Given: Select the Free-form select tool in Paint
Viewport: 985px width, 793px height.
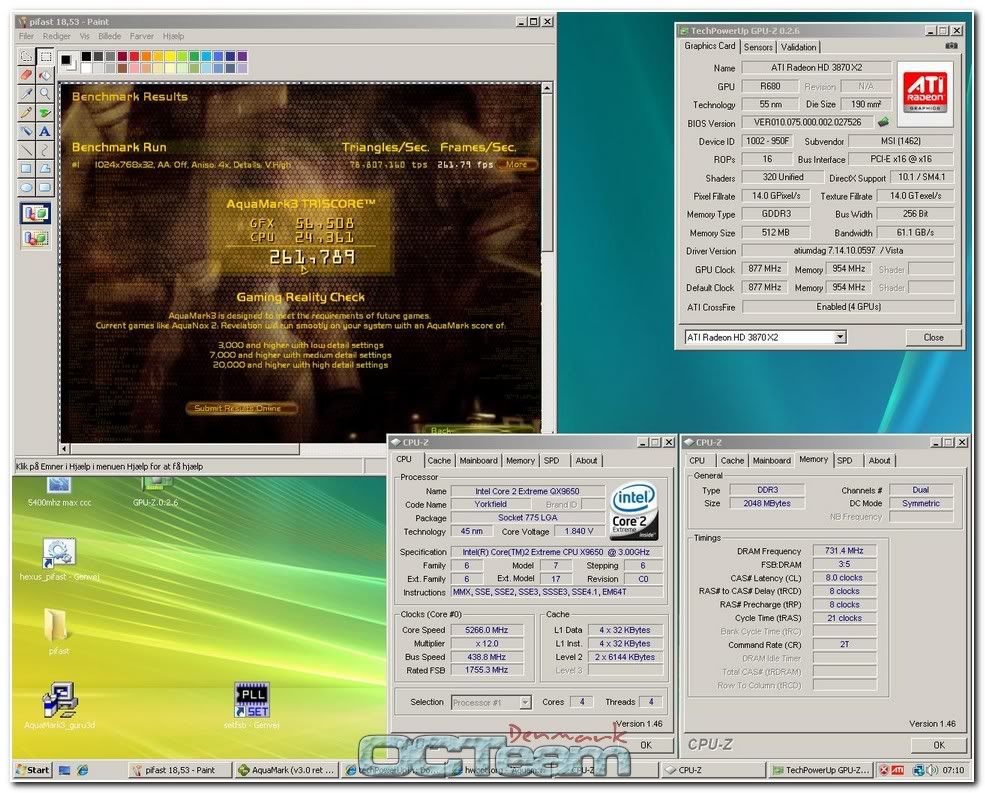Looking at the screenshot, I should (26, 57).
